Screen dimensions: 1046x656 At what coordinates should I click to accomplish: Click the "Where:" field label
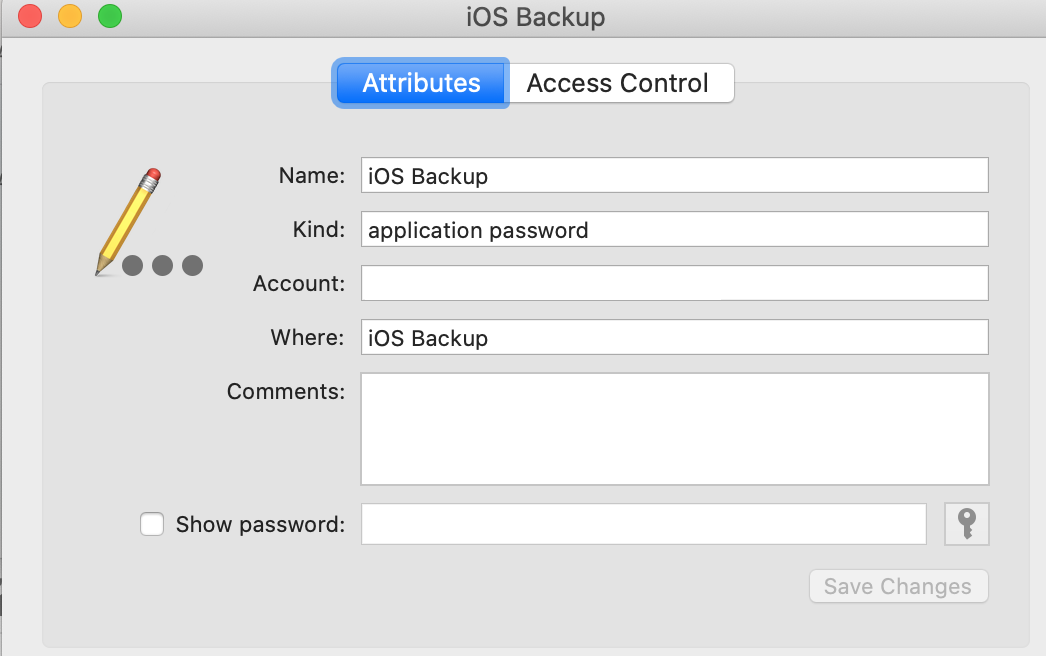tap(307, 337)
